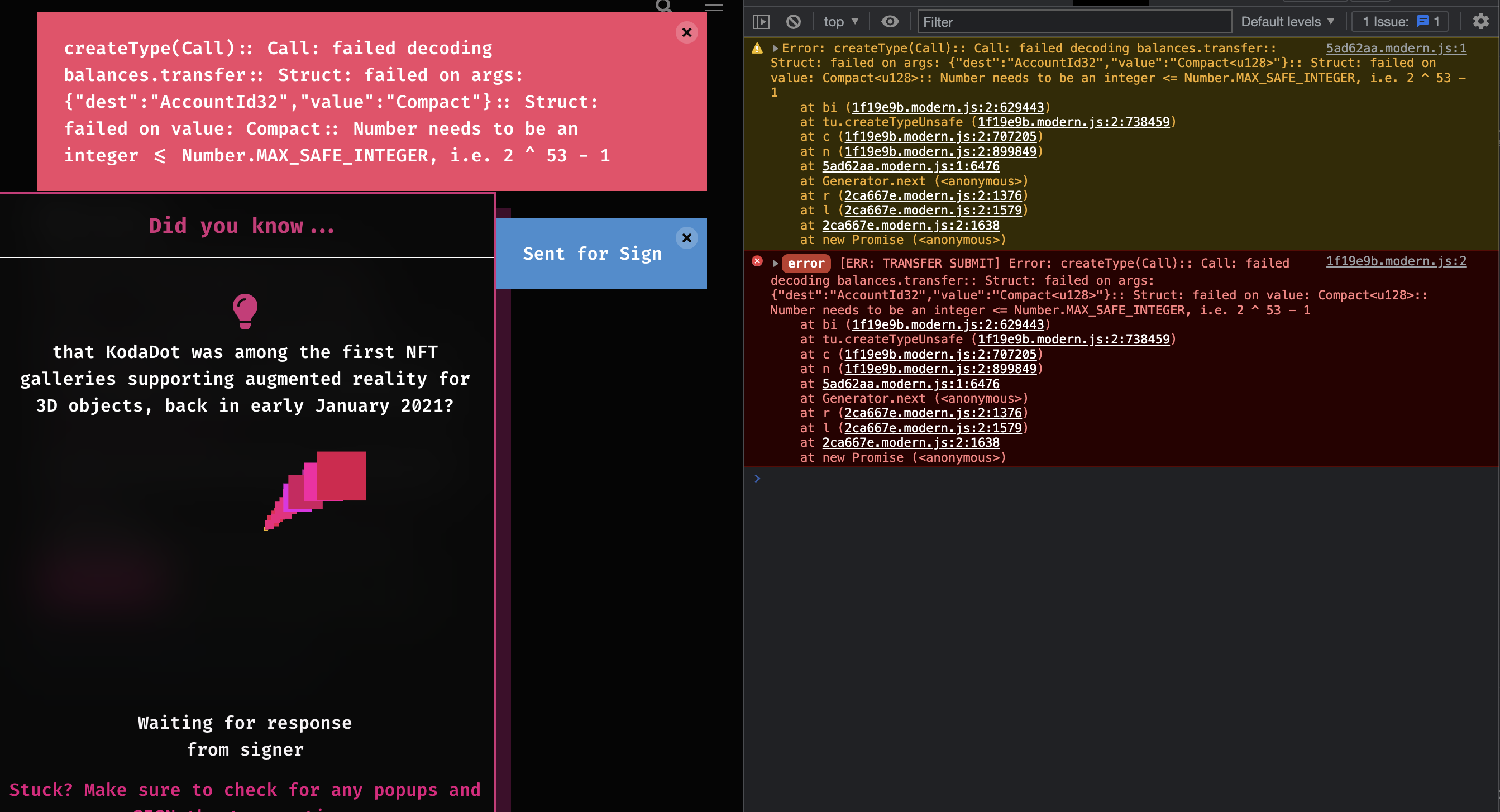Click the search magnifier icon on webpage
Viewport: 1500px width, 812px height.
tap(664, 6)
